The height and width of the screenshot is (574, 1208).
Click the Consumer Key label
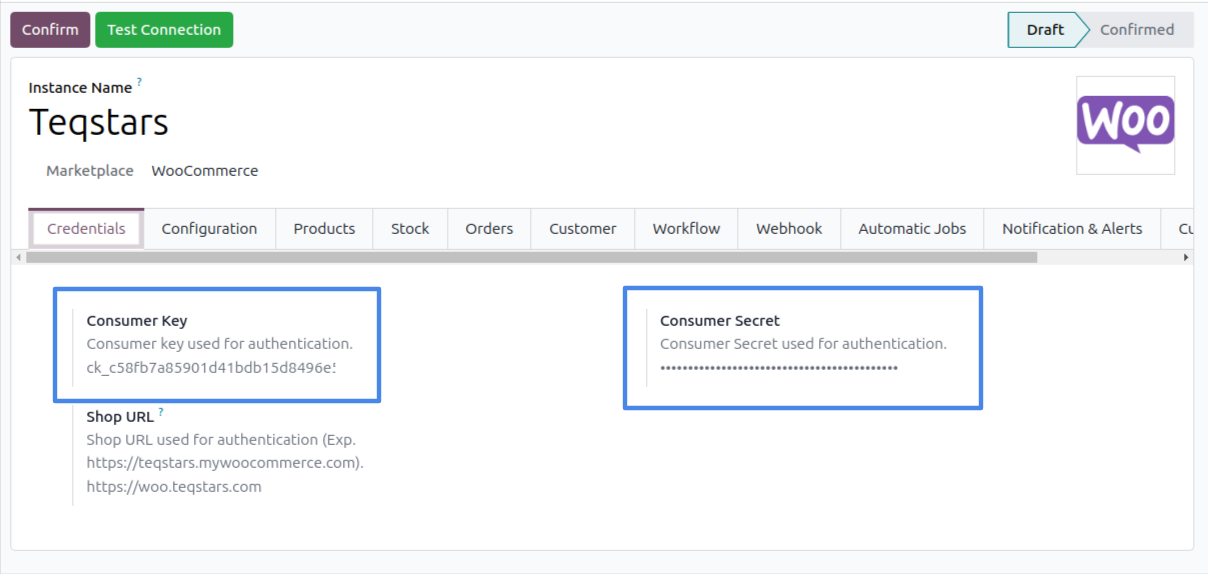pos(137,321)
